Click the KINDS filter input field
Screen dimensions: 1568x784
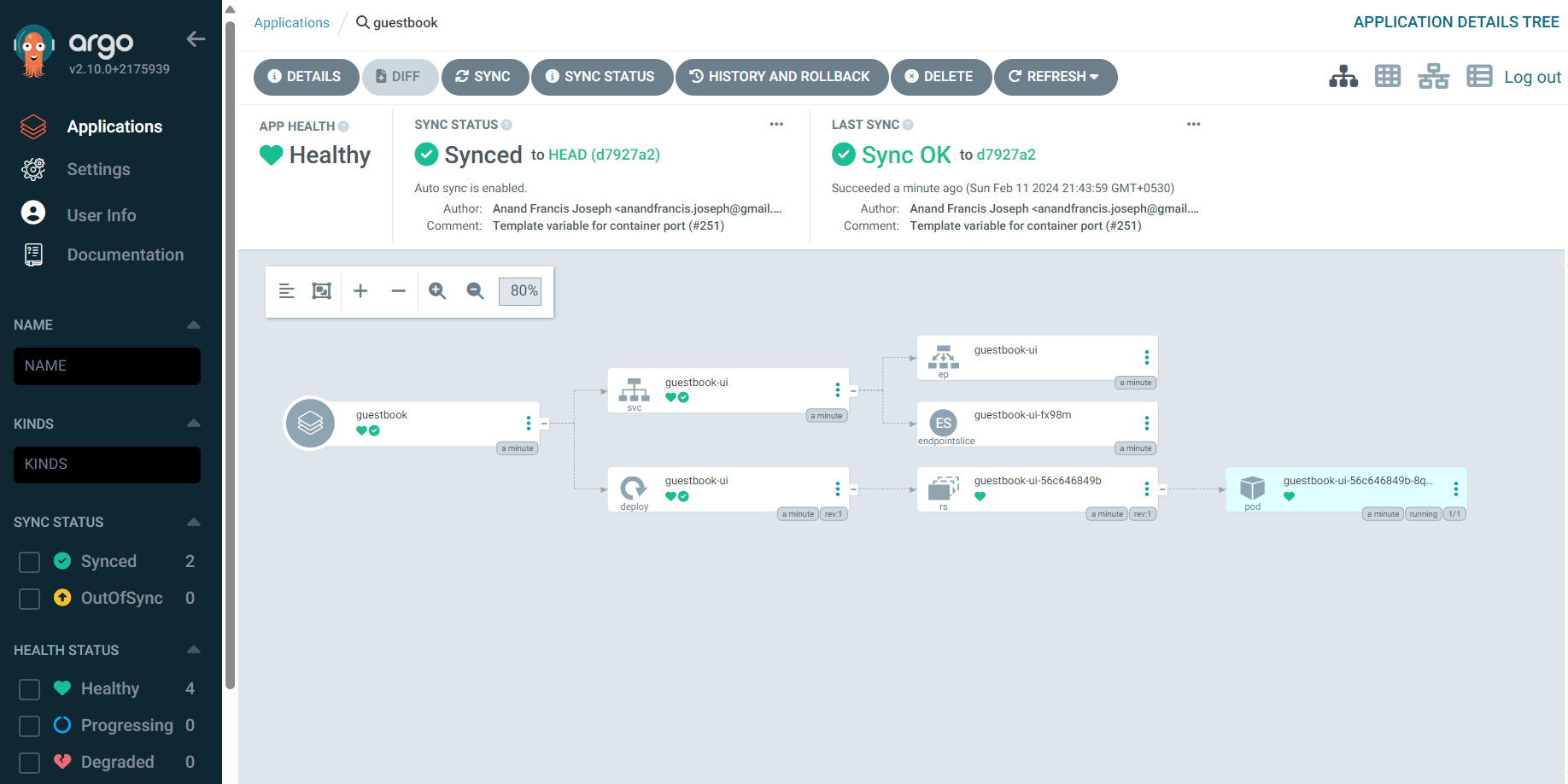point(107,465)
